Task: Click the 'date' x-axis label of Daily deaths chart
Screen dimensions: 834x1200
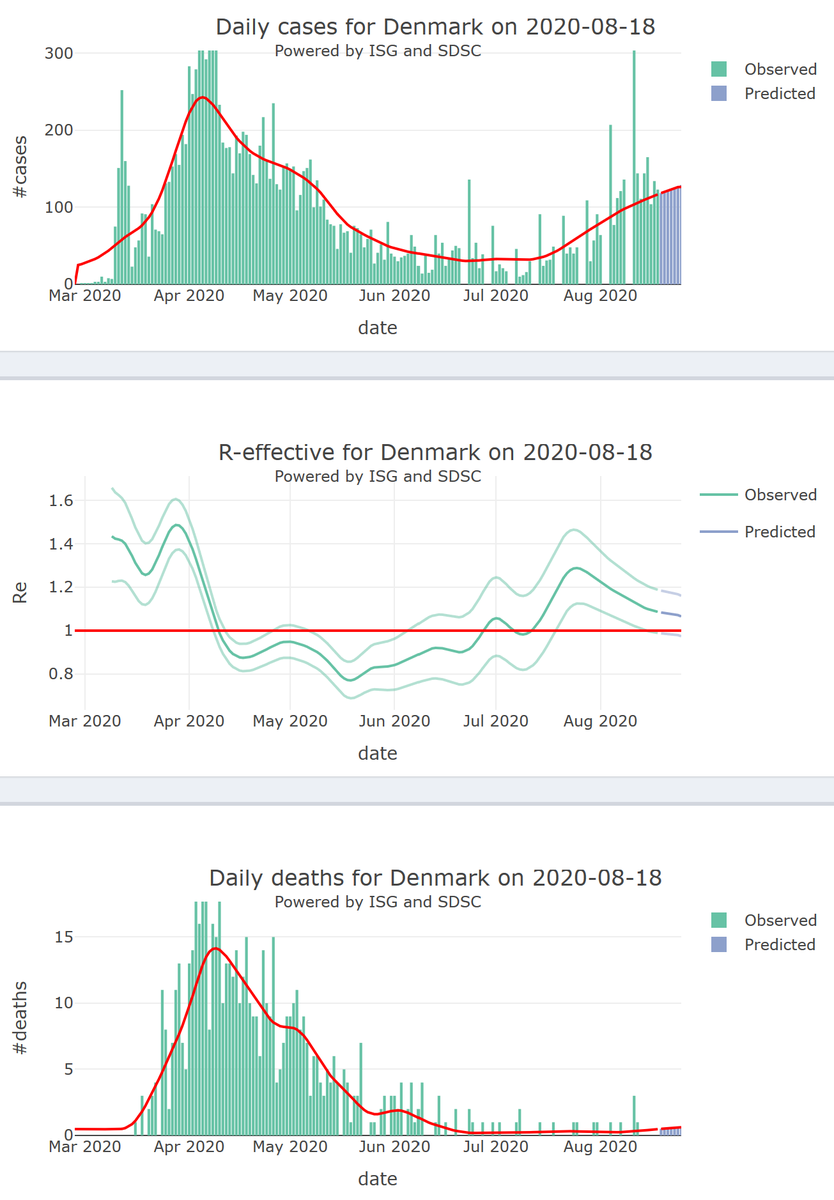Action: [x=378, y=1179]
